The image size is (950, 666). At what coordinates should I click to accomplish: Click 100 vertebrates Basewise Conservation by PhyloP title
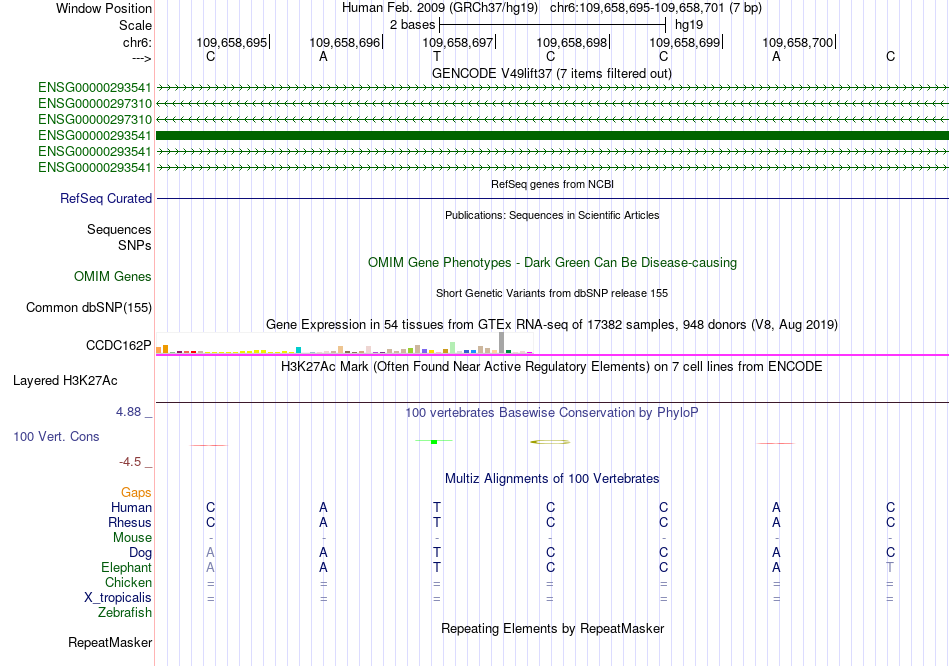552,413
